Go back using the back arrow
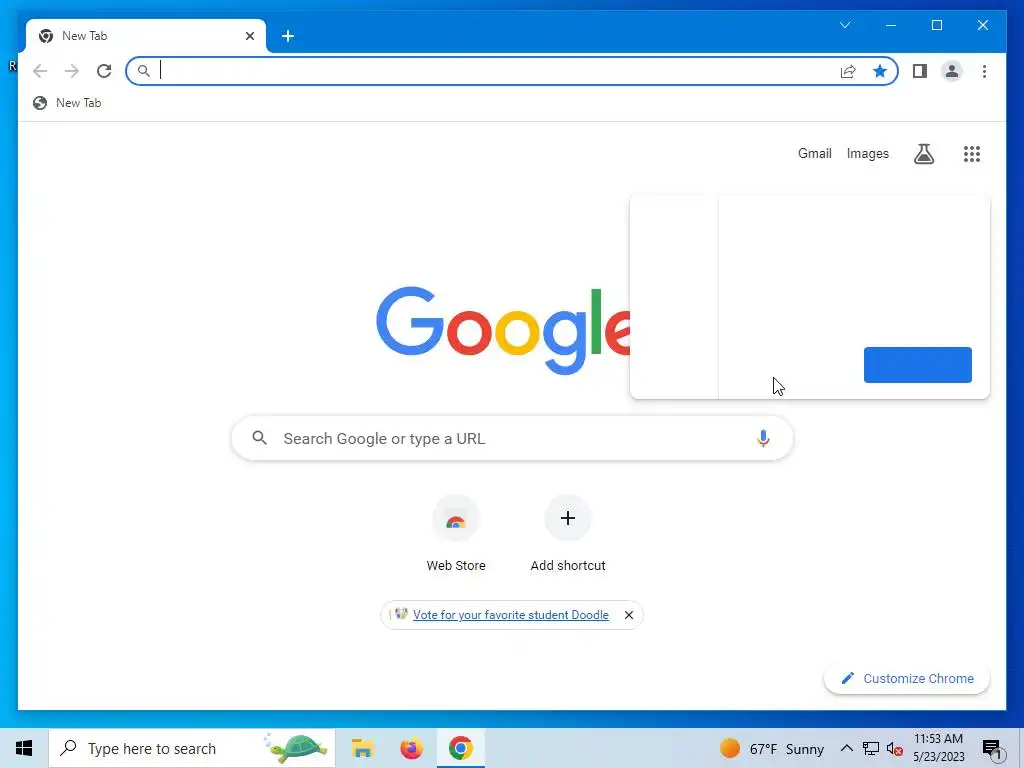 [40, 71]
